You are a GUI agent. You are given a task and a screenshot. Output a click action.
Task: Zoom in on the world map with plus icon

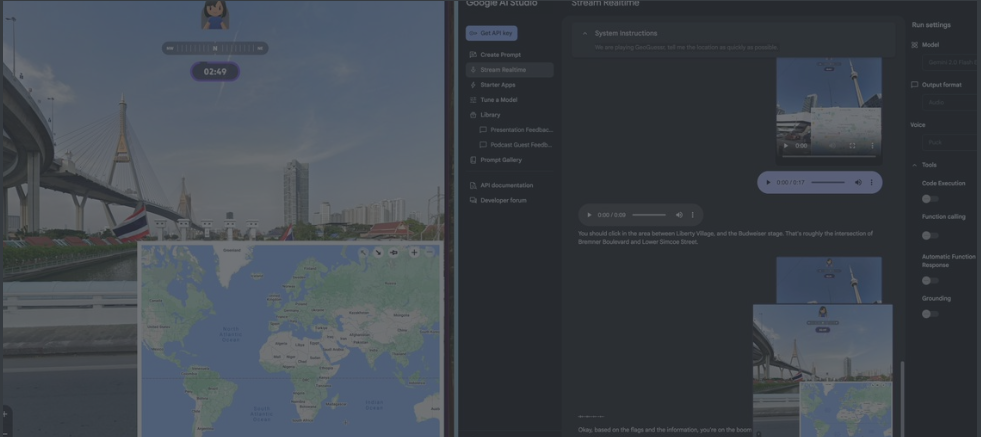(x=414, y=252)
